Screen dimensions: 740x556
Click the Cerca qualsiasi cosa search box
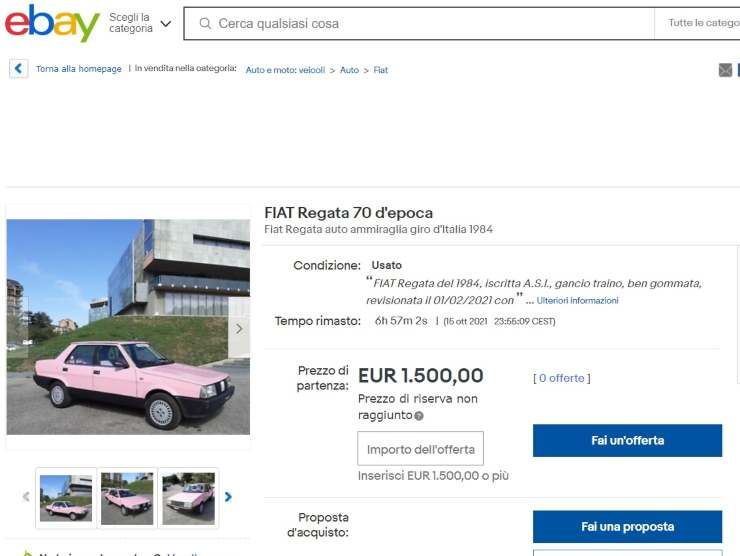tap(419, 23)
